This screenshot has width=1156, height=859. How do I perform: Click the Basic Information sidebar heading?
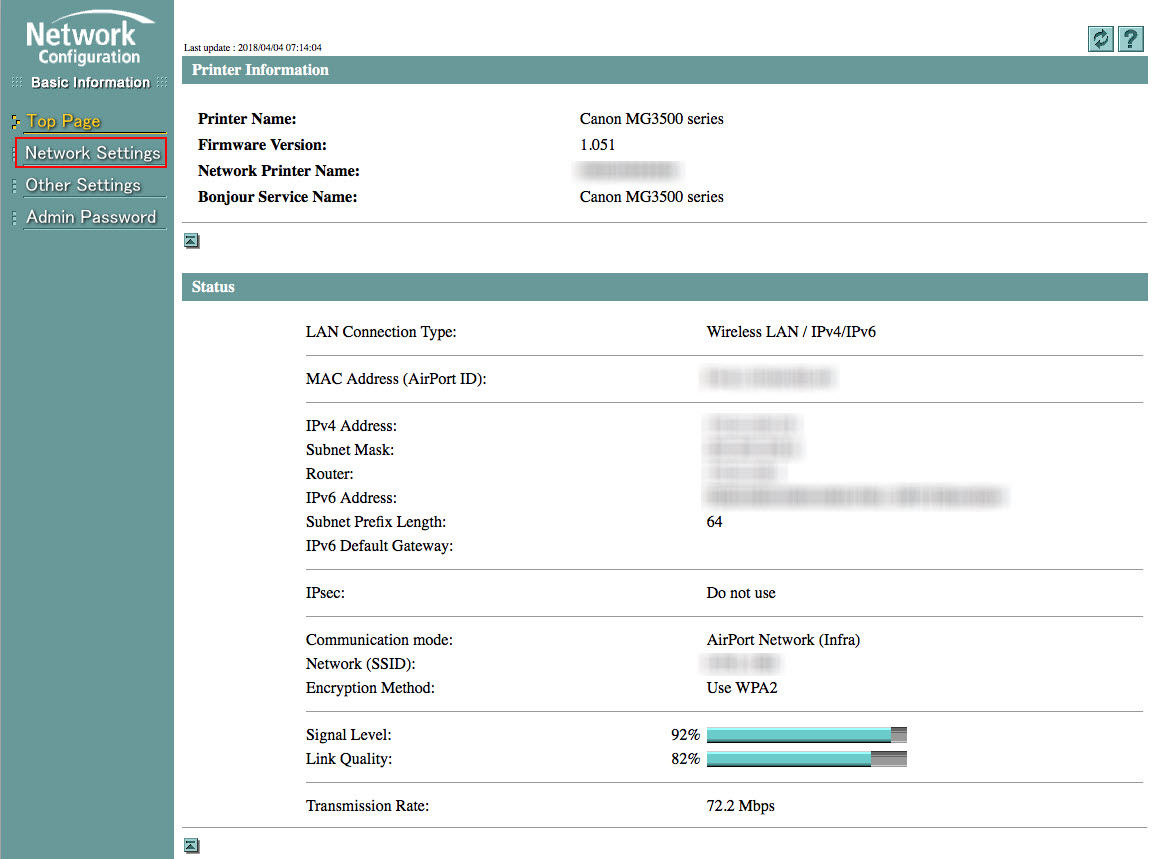click(90, 83)
